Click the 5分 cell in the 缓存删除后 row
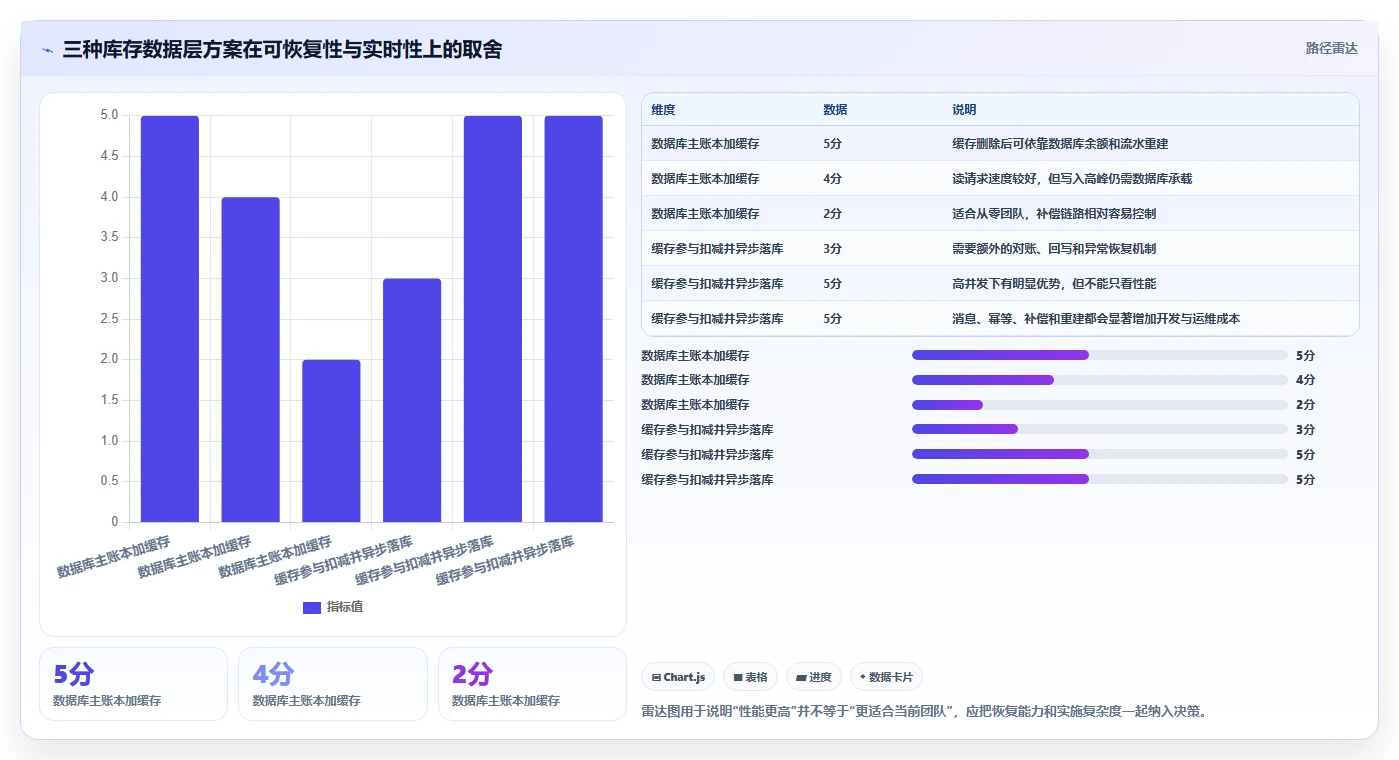Viewport: 1399px width, 760px height. [832, 144]
